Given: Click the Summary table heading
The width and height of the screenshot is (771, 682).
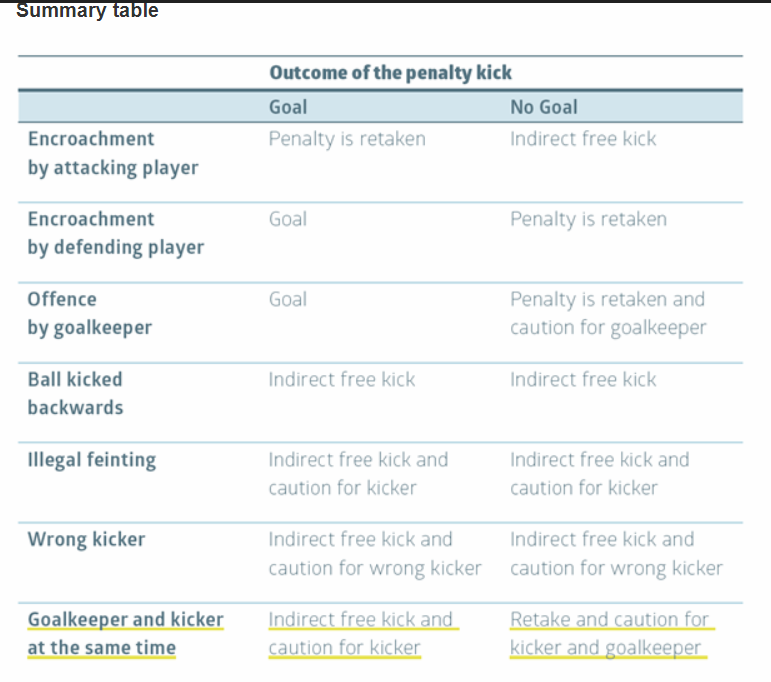Looking at the screenshot, I should (87, 10).
